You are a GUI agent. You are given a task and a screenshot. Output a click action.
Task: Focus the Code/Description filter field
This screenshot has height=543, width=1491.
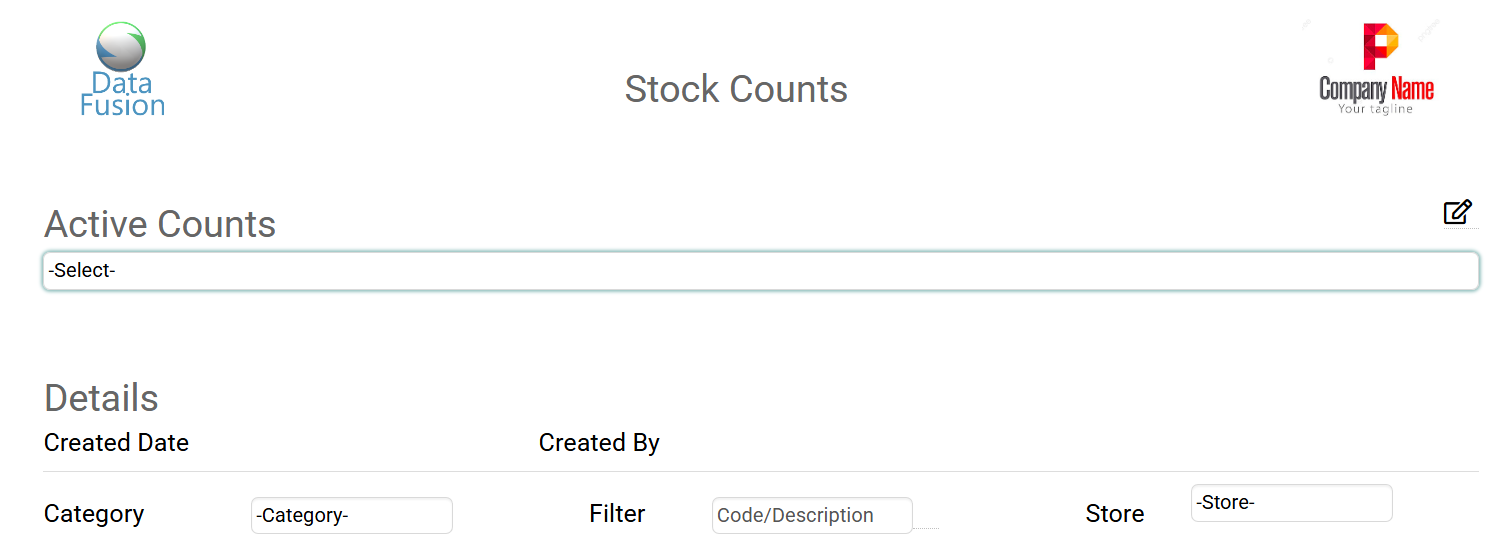[x=811, y=516]
